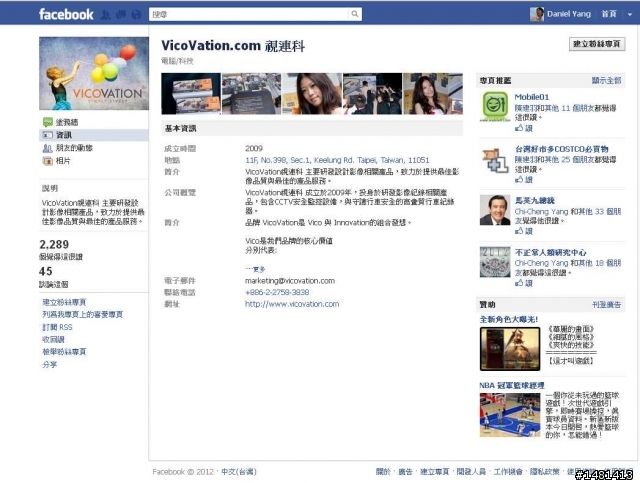The image size is (640, 483).
Task: Click the 訂閱 RSS link
Action: 57,327
